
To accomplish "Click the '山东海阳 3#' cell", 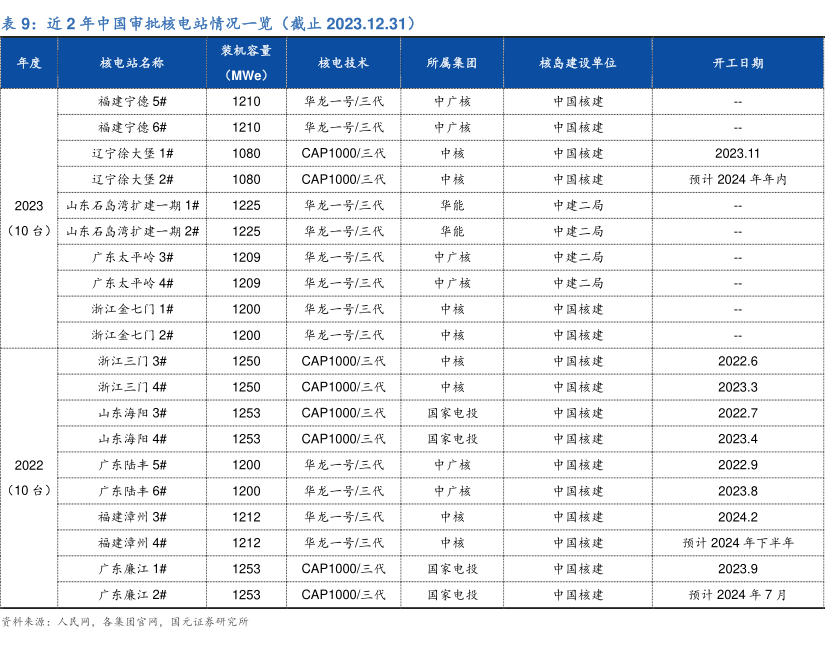I will [x=132, y=412].
